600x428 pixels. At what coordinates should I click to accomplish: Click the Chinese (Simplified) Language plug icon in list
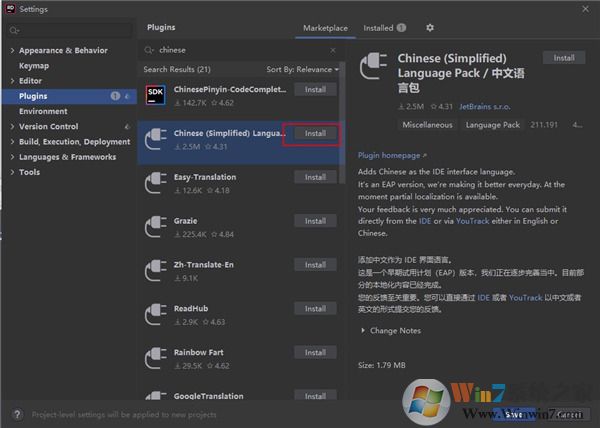click(155, 139)
